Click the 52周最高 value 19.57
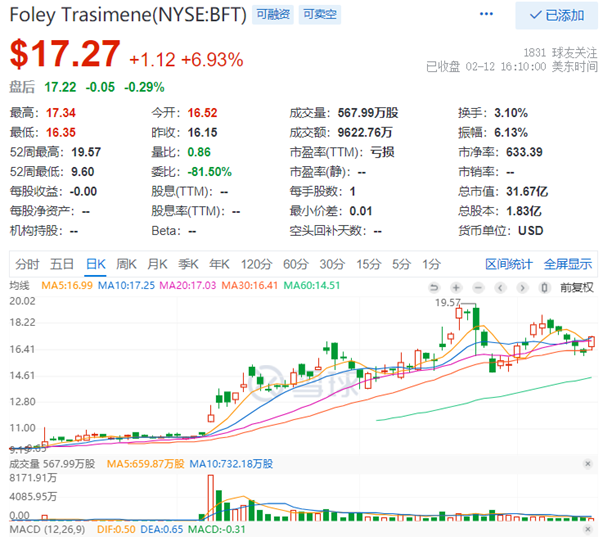The width and height of the screenshot is (603, 537). tap(86, 152)
